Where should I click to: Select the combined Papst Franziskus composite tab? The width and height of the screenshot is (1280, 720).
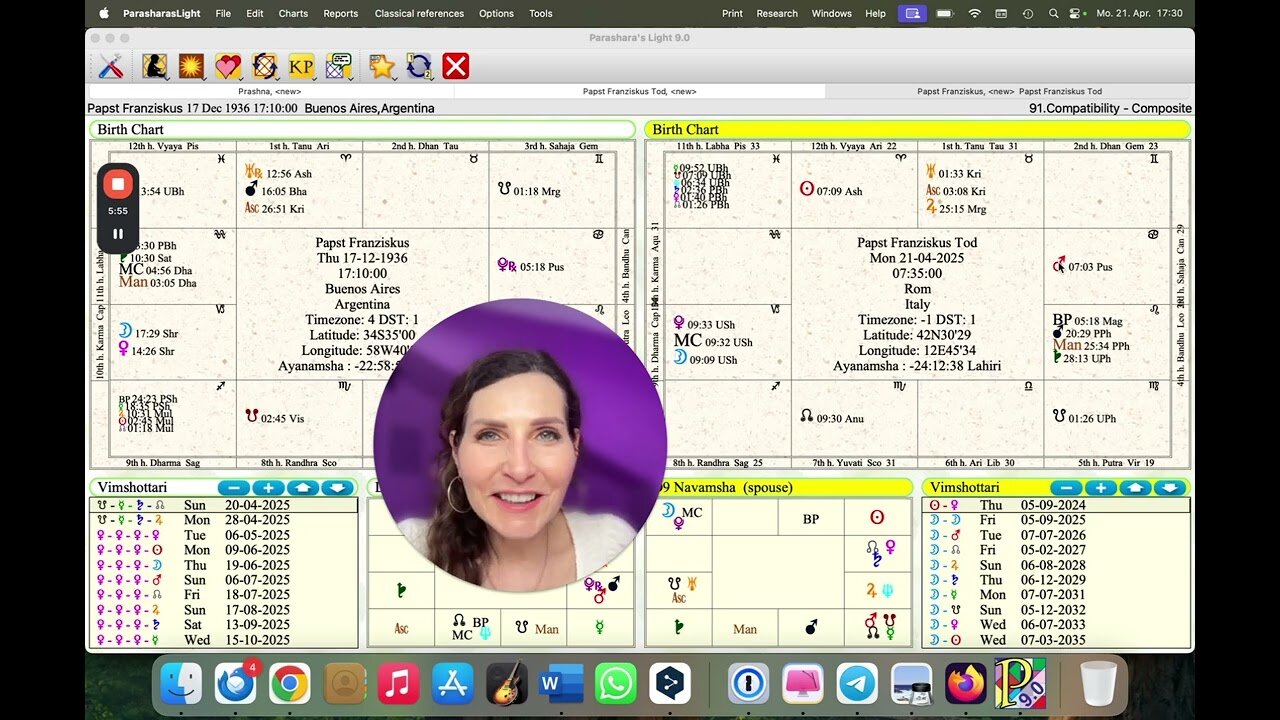click(1010, 91)
